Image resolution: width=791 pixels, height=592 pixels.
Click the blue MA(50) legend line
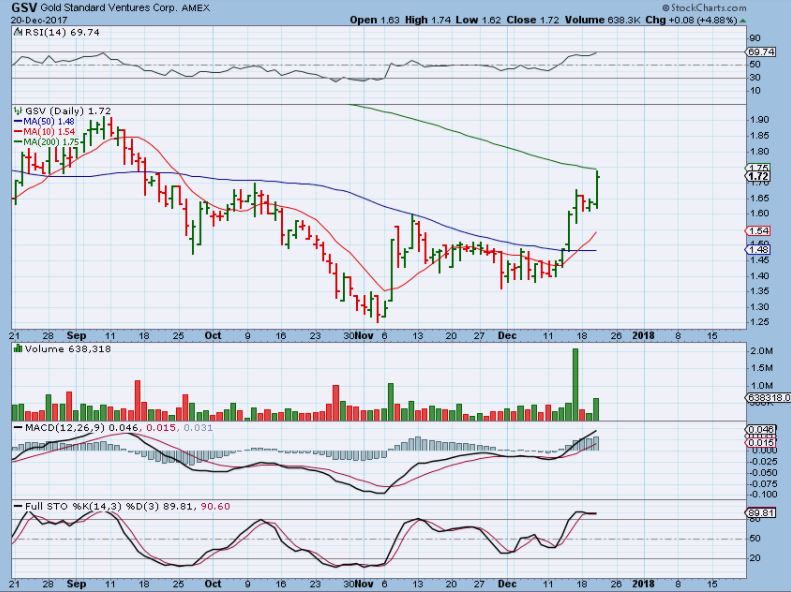point(17,122)
